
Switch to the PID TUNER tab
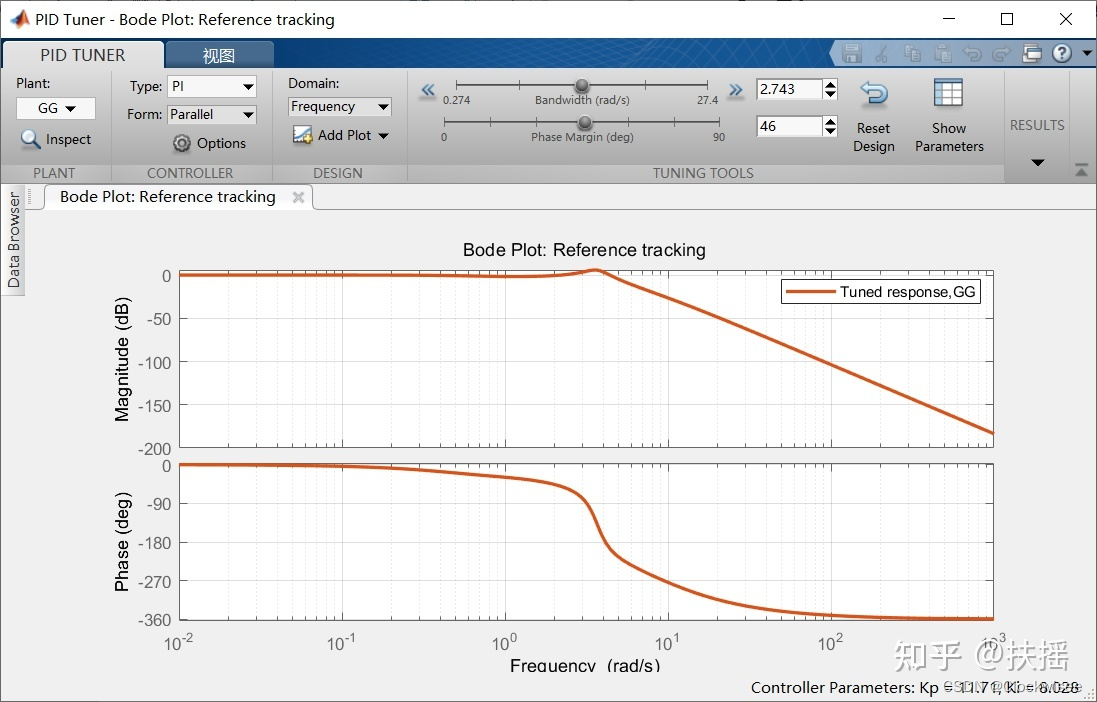tap(83, 55)
